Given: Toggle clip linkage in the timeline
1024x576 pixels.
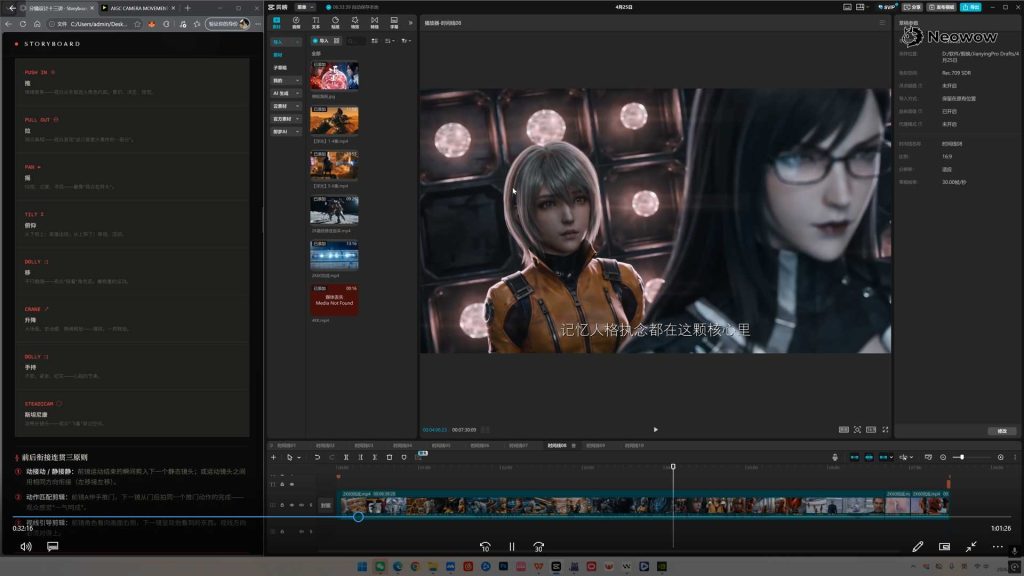Looking at the screenshot, I should point(883,457).
